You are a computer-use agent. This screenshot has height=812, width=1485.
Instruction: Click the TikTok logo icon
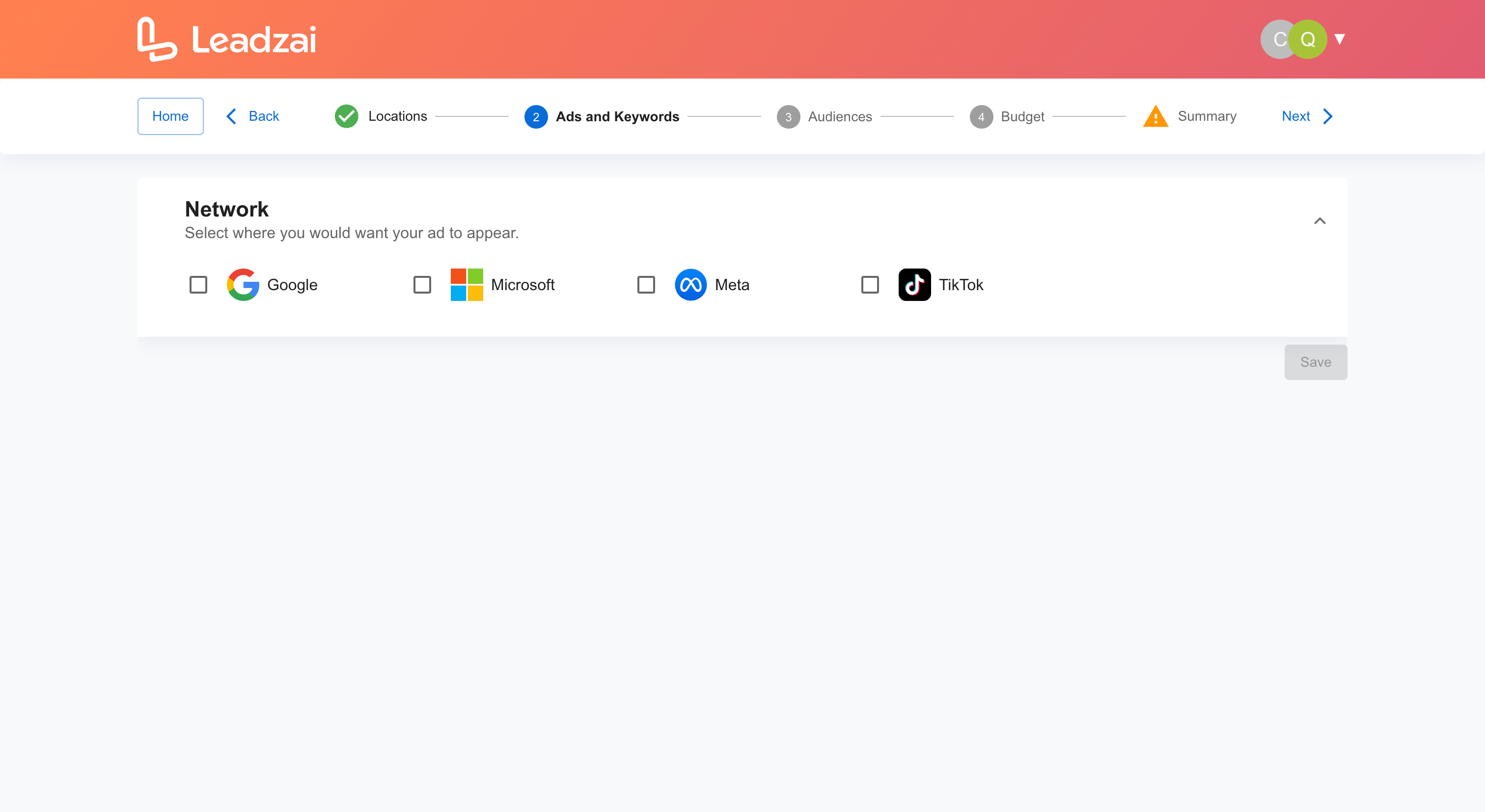pyautogui.click(x=914, y=285)
